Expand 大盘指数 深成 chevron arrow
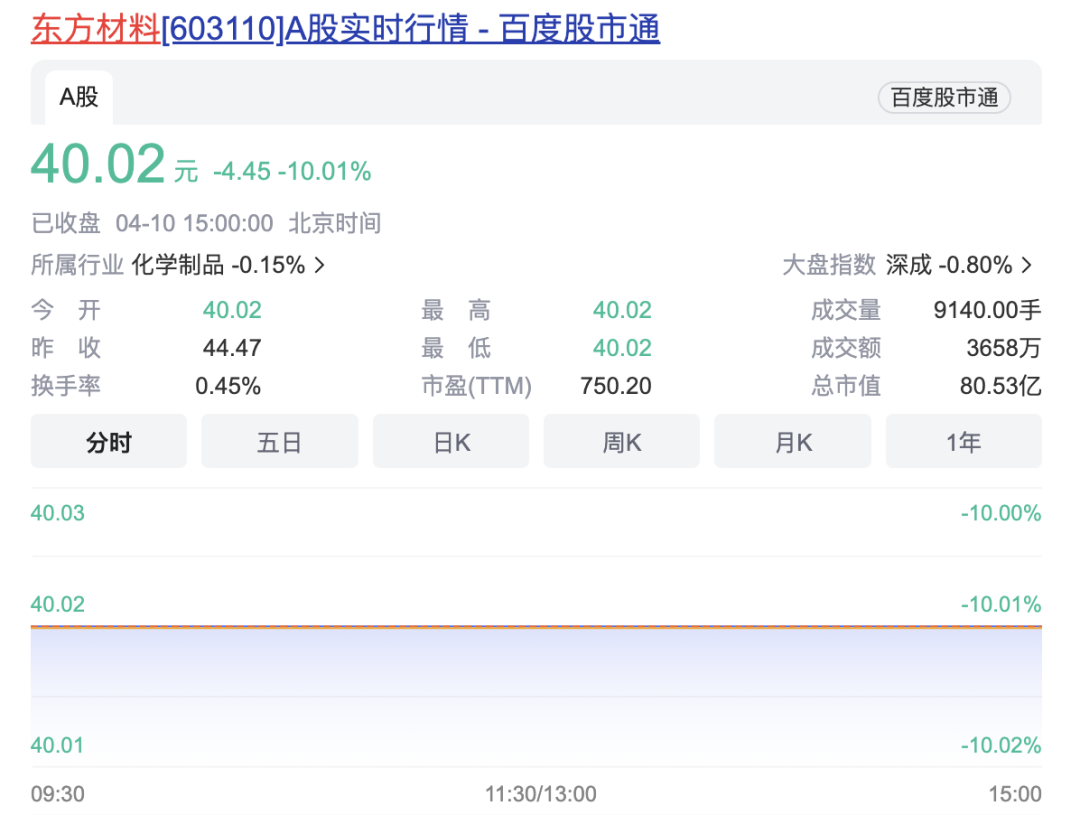The height and width of the screenshot is (815, 1080). (x=1027, y=265)
